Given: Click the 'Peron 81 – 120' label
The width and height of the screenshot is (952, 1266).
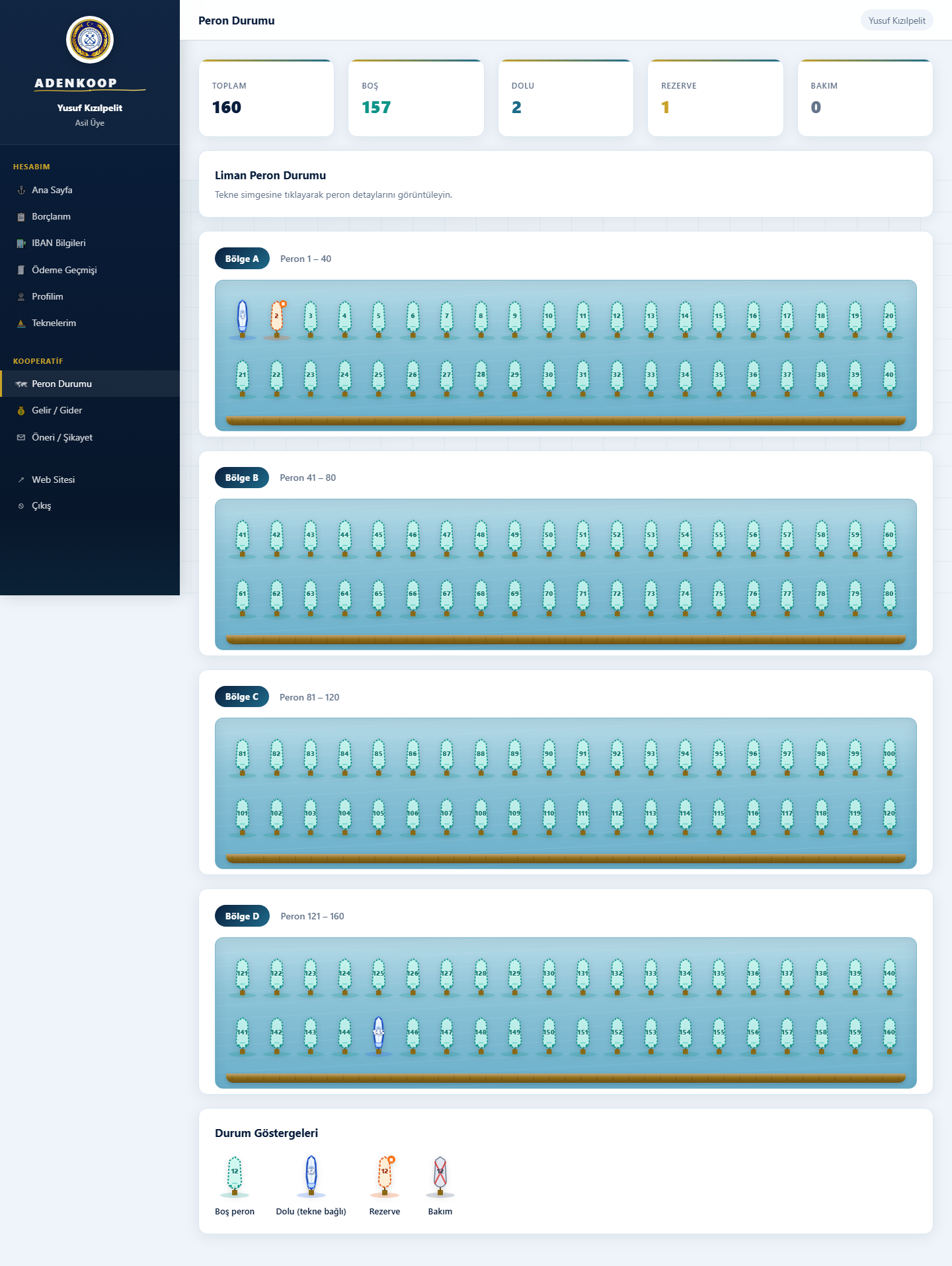Looking at the screenshot, I should pyautogui.click(x=309, y=697).
